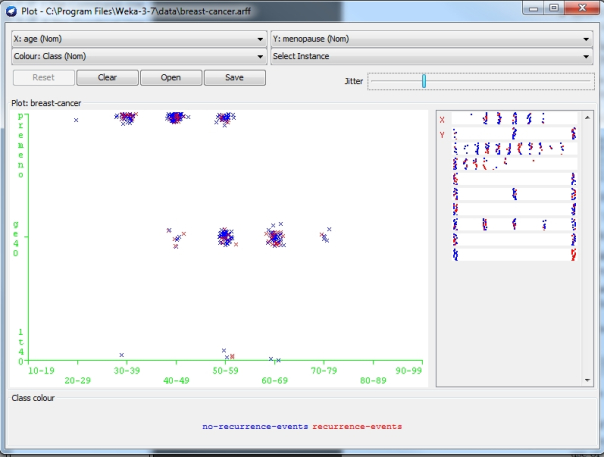This screenshot has width=604, height=457.
Task: Click the Weka icon in title bar
Action: (x=11, y=10)
